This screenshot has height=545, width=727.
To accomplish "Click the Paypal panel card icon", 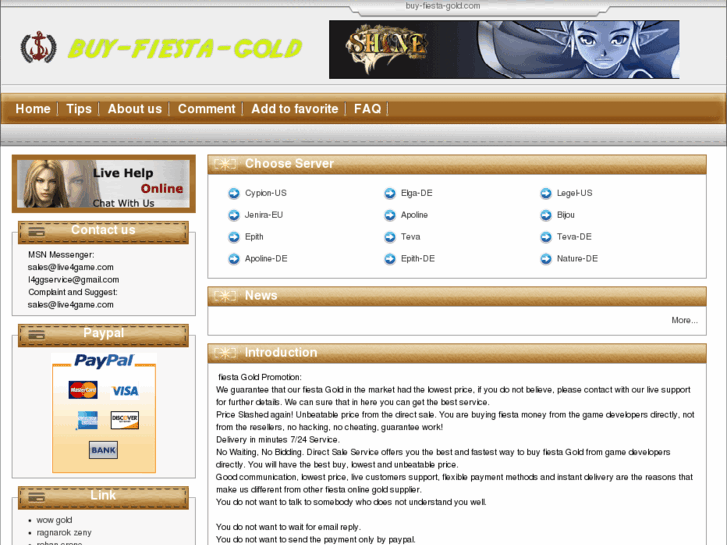I will tap(36, 334).
